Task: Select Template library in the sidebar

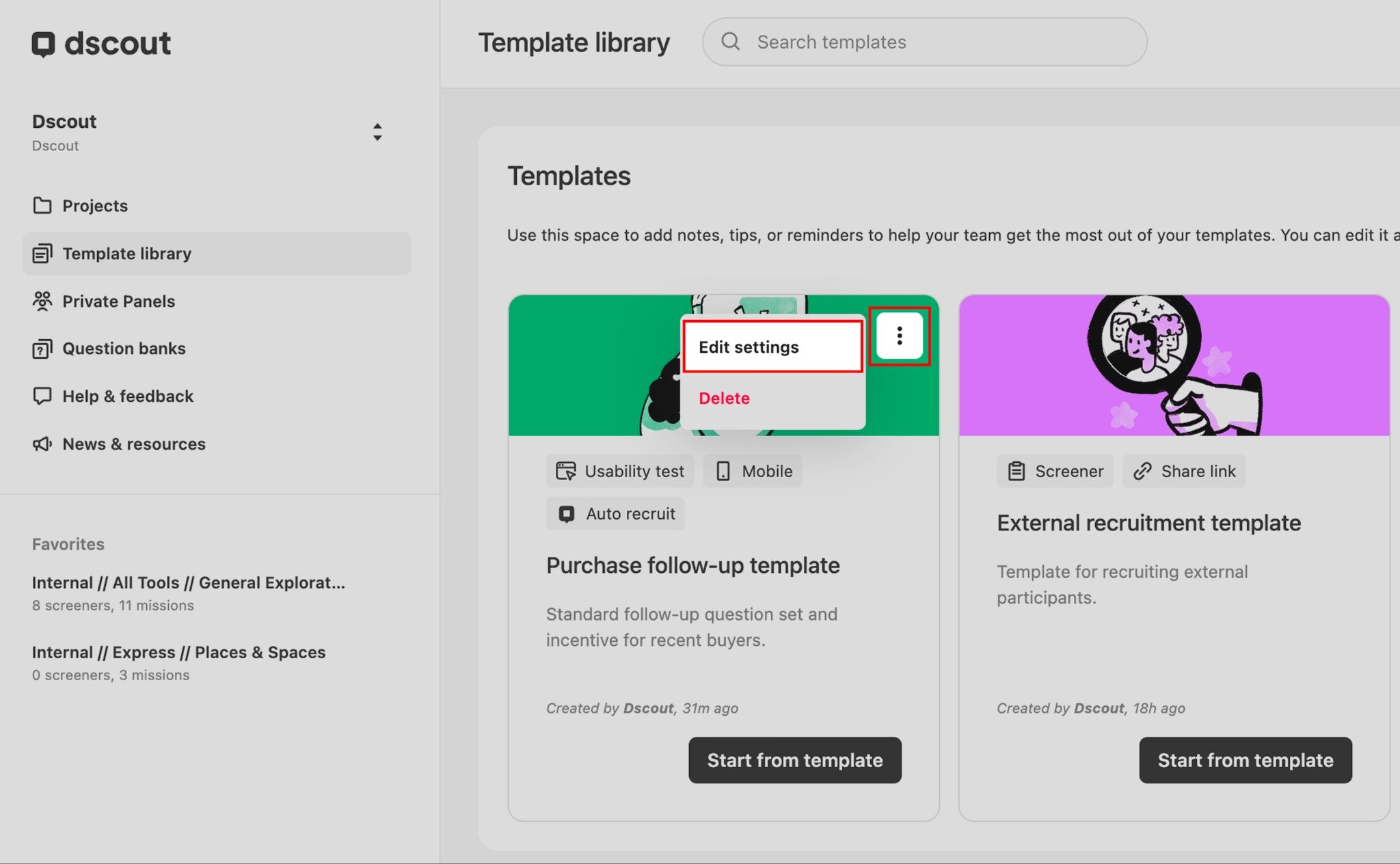Action: (127, 254)
